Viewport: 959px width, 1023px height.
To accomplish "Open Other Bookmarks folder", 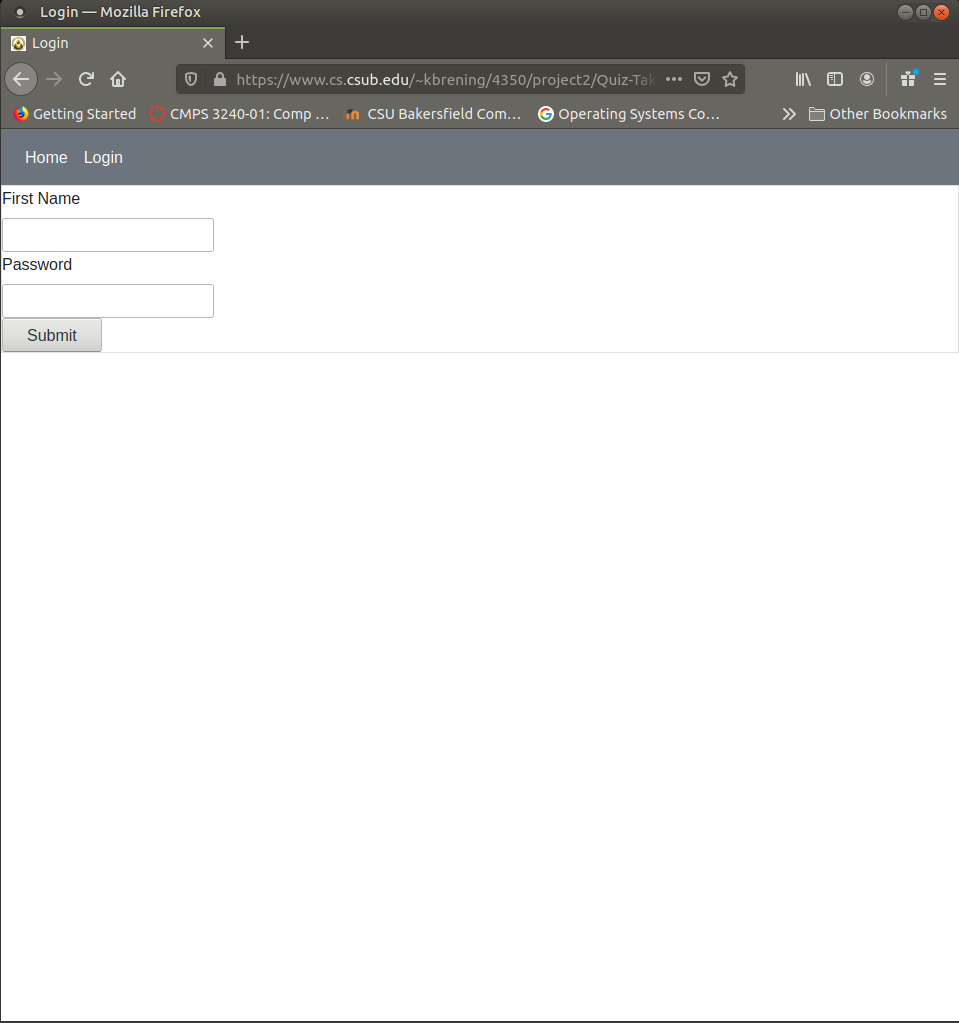I will pyautogui.click(x=878, y=114).
